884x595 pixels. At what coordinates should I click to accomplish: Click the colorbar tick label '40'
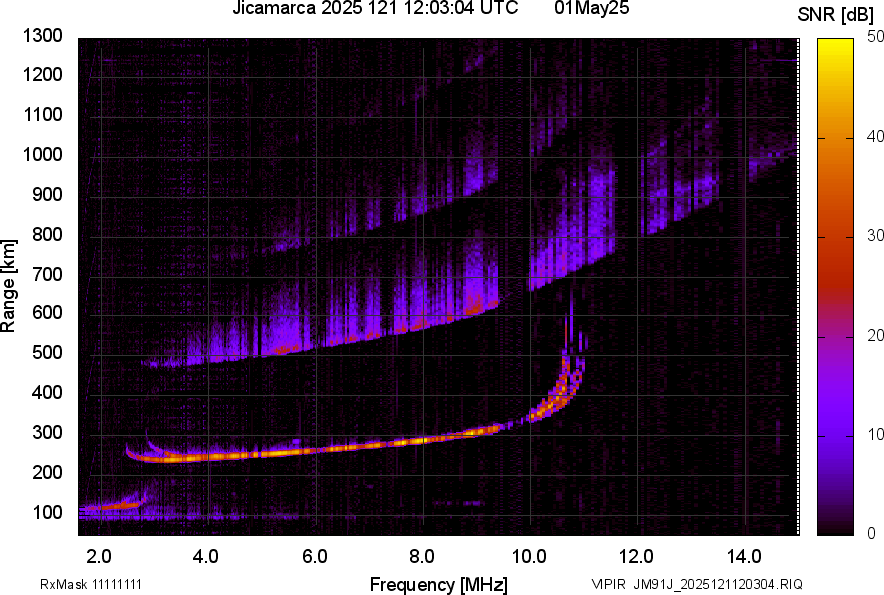[875, 136]
